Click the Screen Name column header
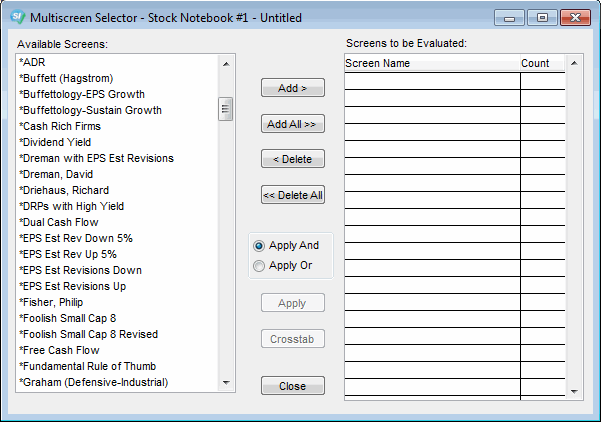The image size is (601, 422). tap(432, 63)
